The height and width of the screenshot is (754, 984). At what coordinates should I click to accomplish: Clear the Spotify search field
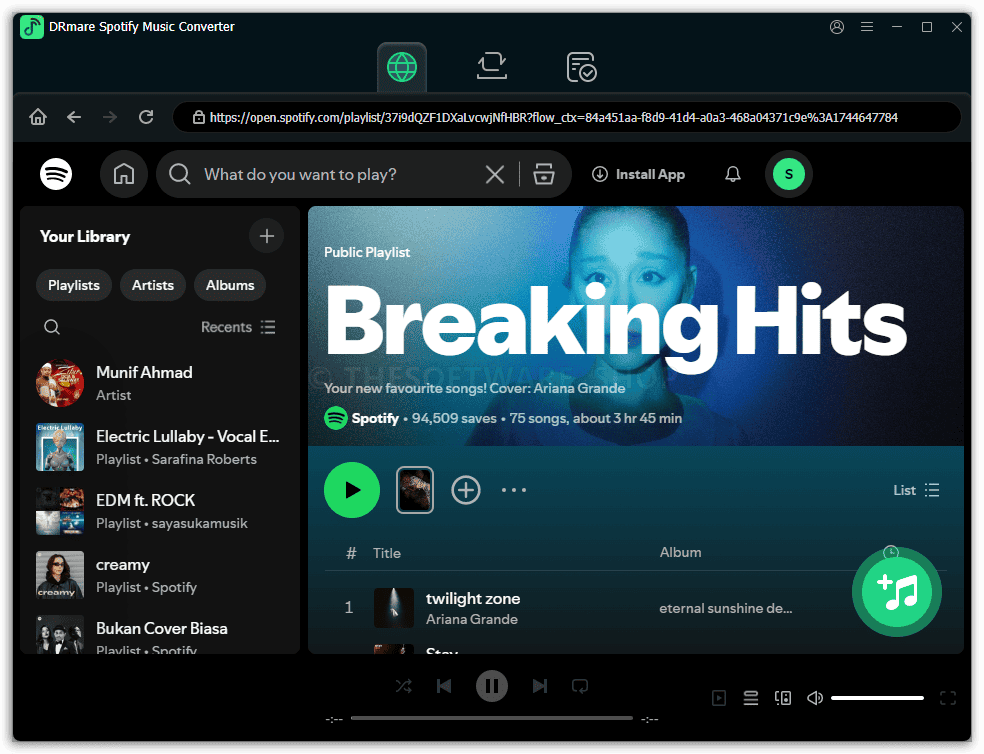[495, 174]
